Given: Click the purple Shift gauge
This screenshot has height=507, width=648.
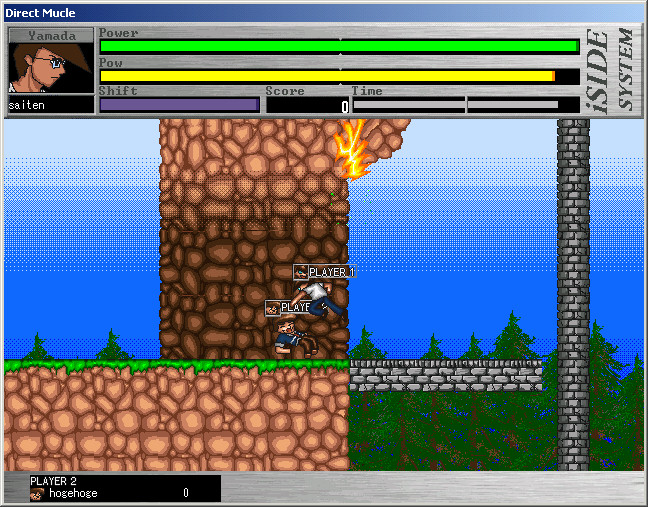Looking at the screenshot, I should tap(179, 104).
